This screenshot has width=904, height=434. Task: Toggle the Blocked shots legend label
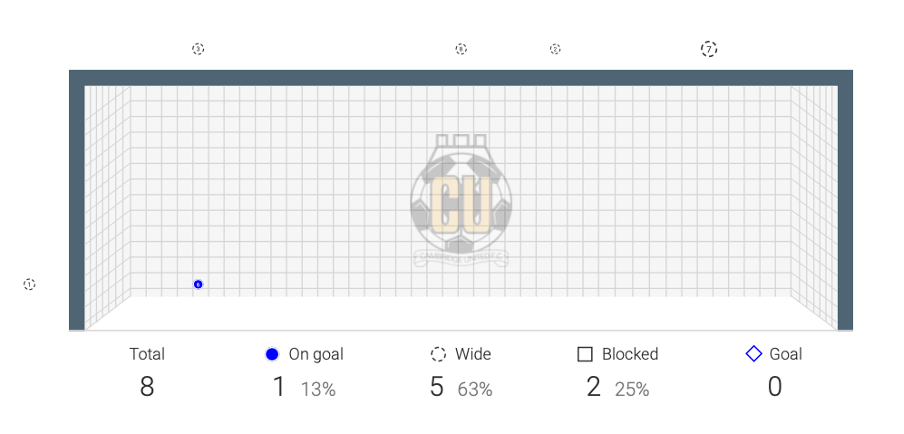click(630, 354)
